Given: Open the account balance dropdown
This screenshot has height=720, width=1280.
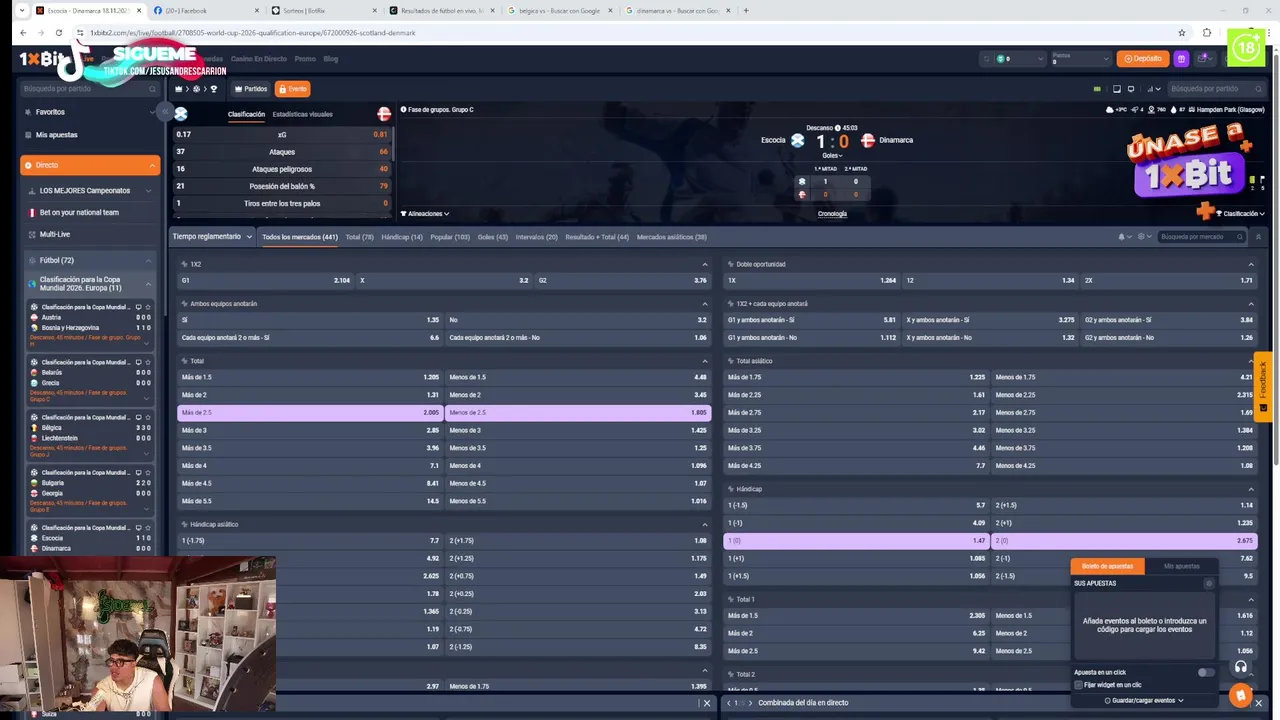Looking at the screenshot, I should [1014, 59].
